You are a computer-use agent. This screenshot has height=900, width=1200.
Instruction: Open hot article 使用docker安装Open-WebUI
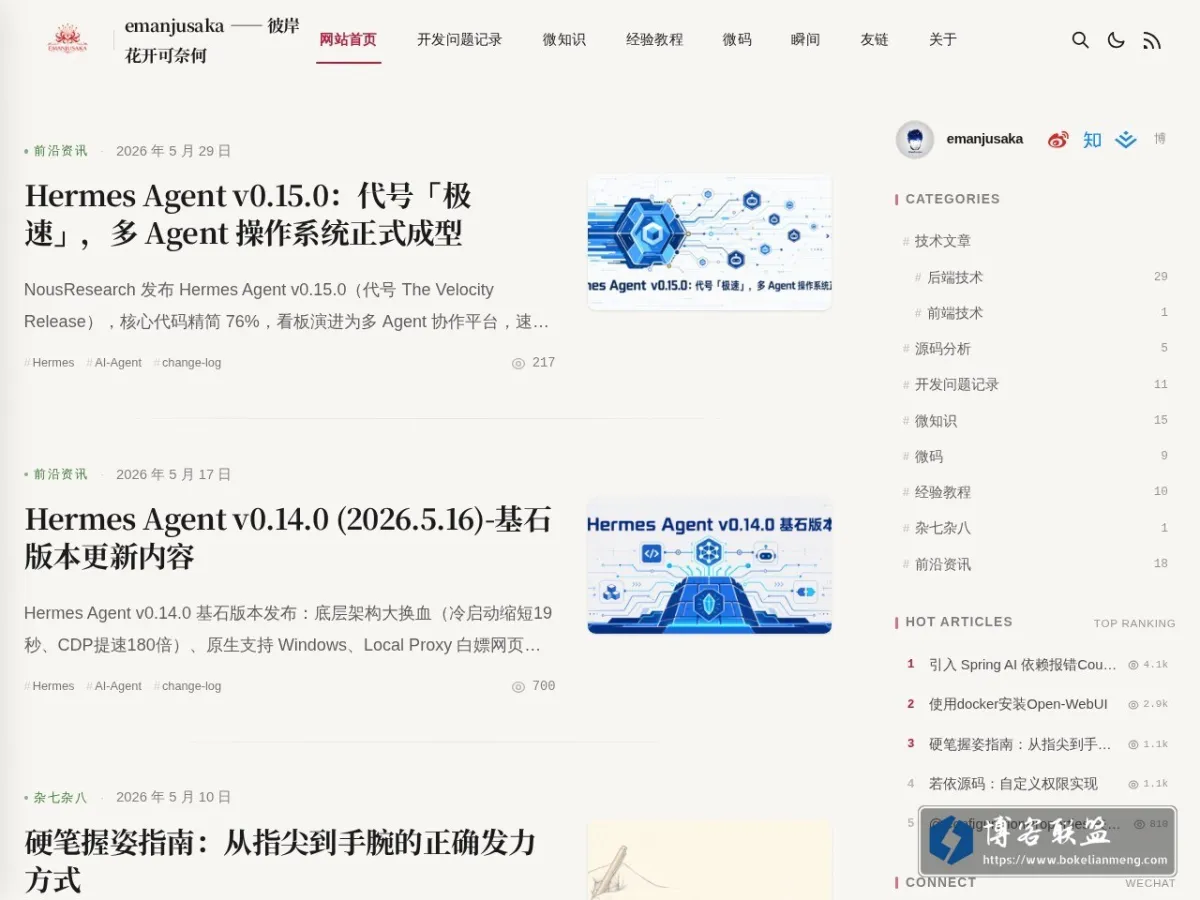[1018, 704]
